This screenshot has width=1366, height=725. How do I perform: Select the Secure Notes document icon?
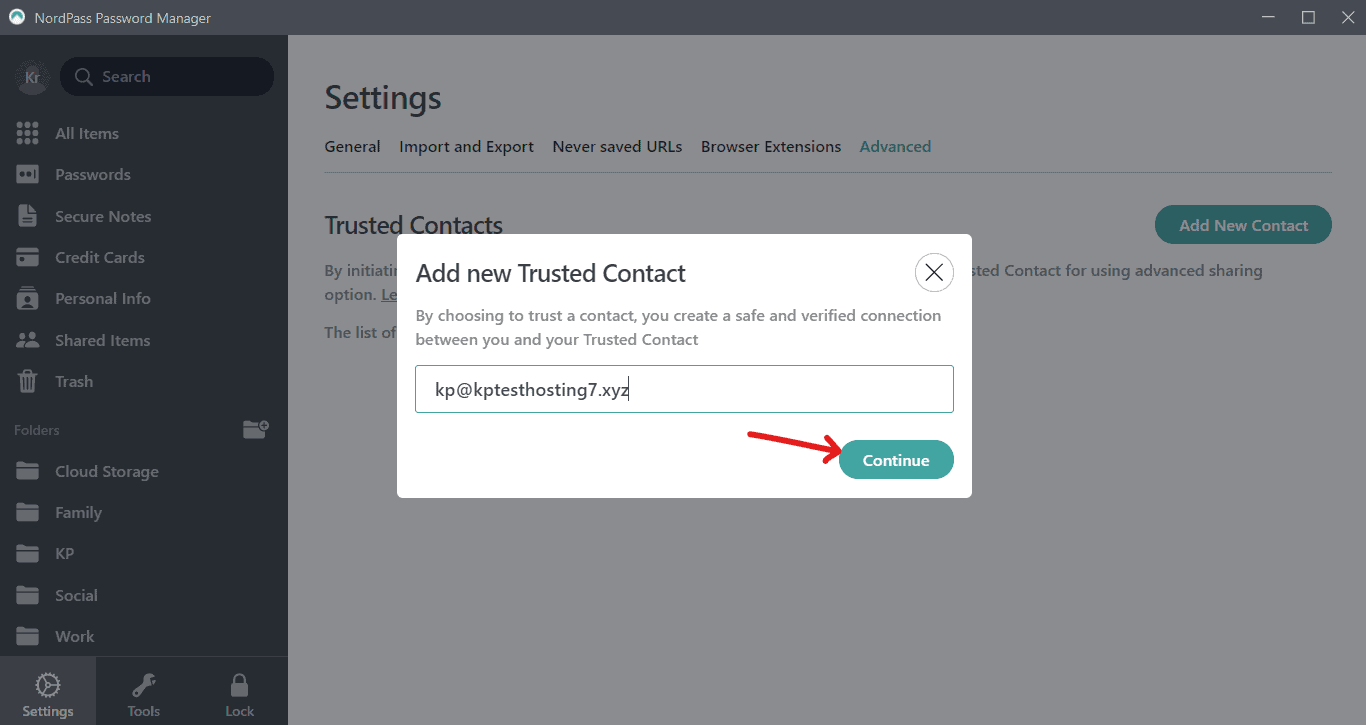[27, 216]
